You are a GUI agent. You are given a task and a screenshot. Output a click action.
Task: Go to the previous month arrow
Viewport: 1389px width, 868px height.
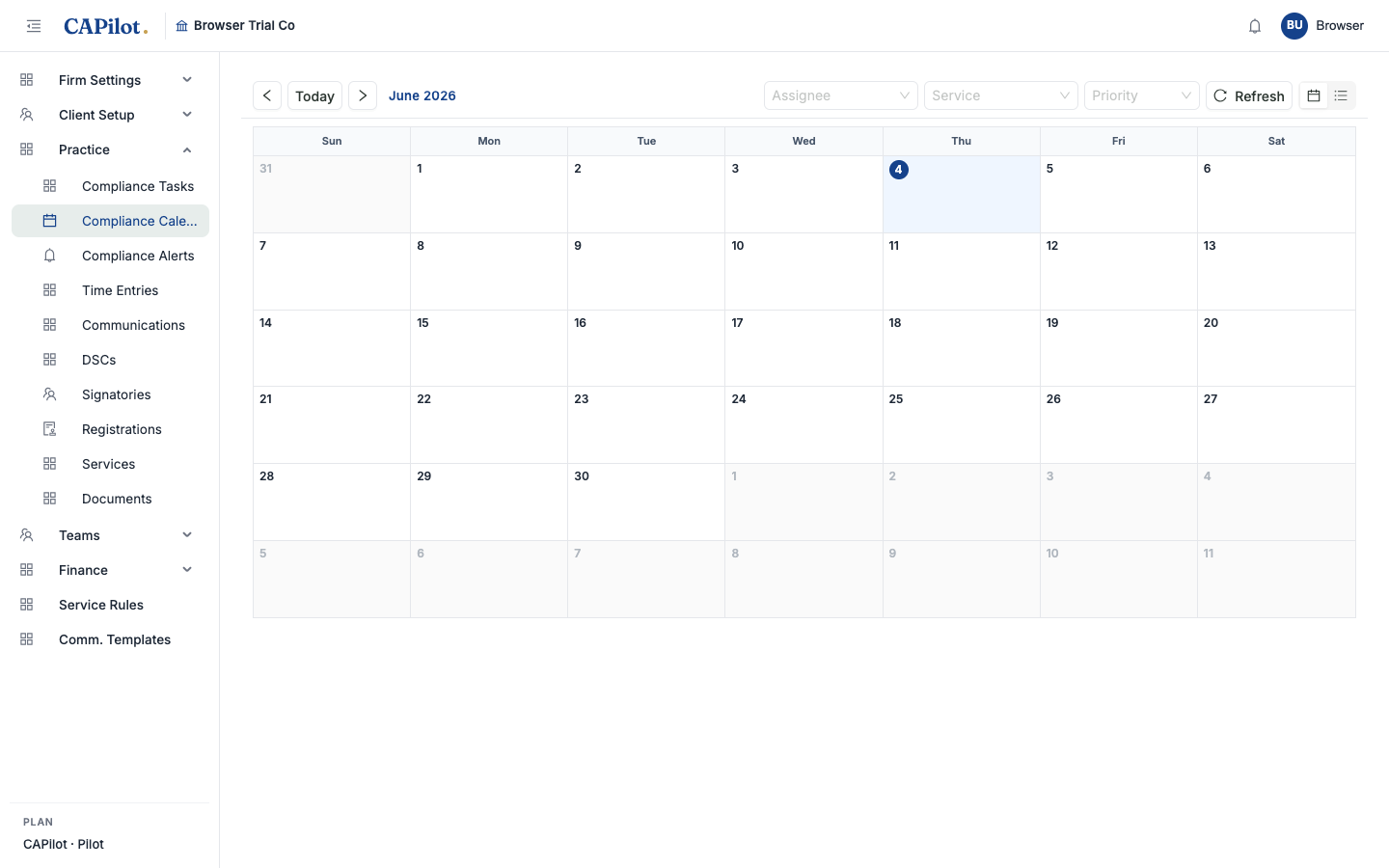[x=267, y=95]
